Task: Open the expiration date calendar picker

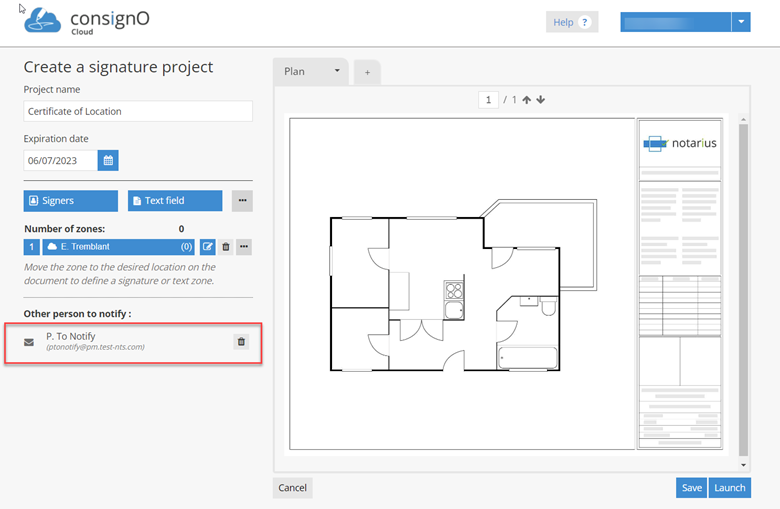Action: click(x=108, y=161)
